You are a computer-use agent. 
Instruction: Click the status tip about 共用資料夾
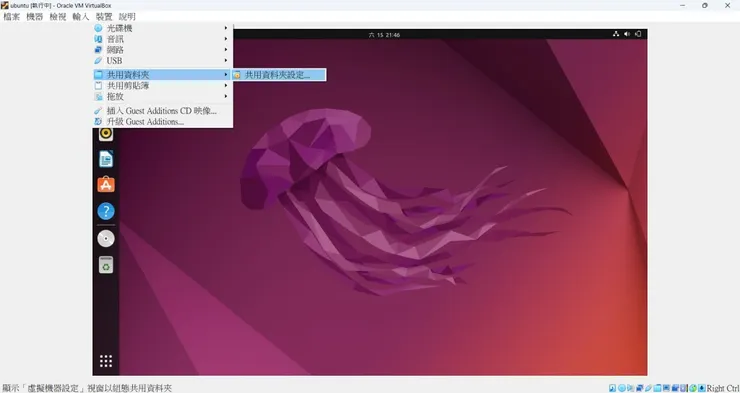tap(87, 388)
